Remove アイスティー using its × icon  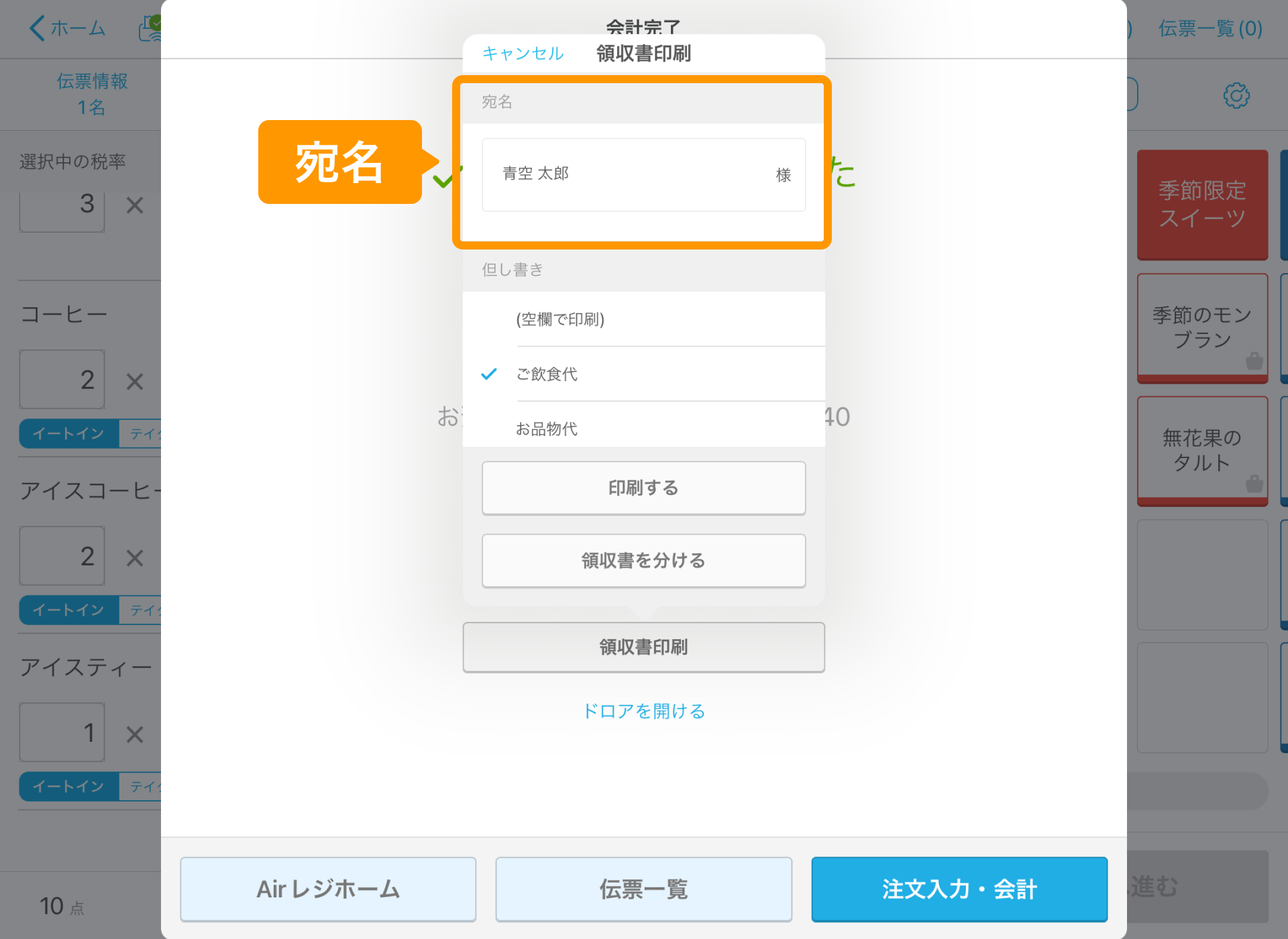134,734
